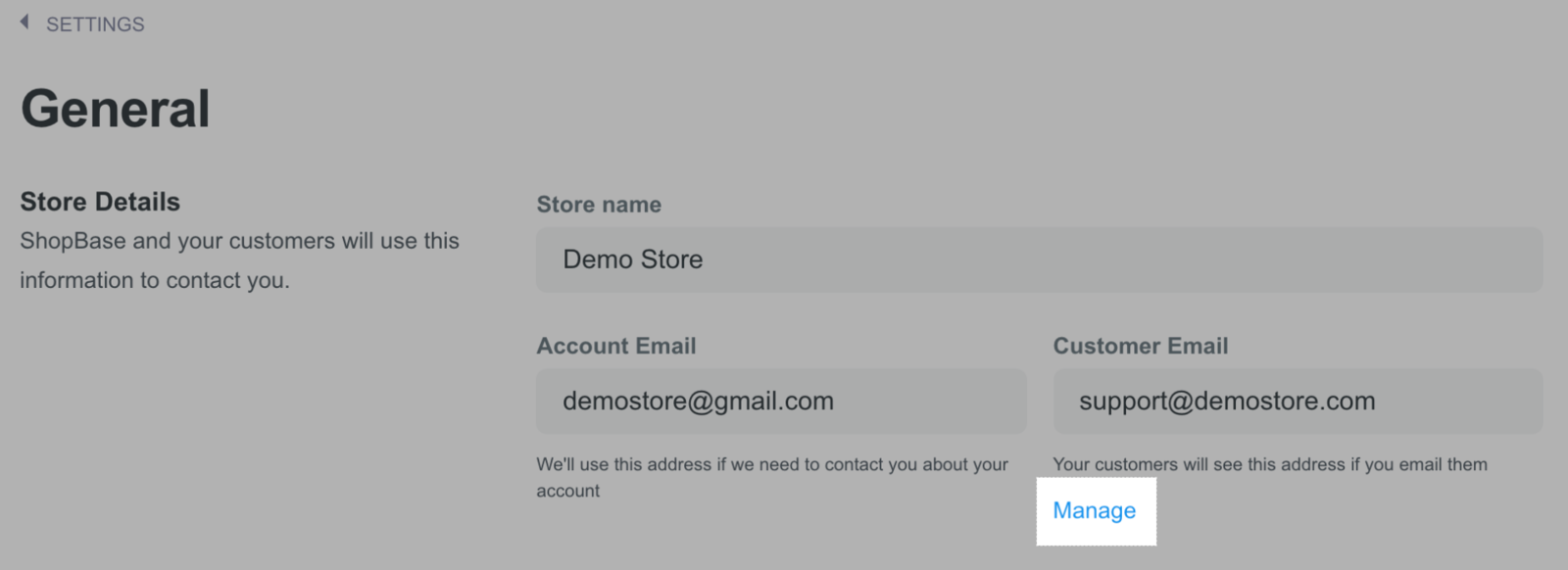
Task: Click the General page heading
Action: pyautogui.click(x=116, y=109)
